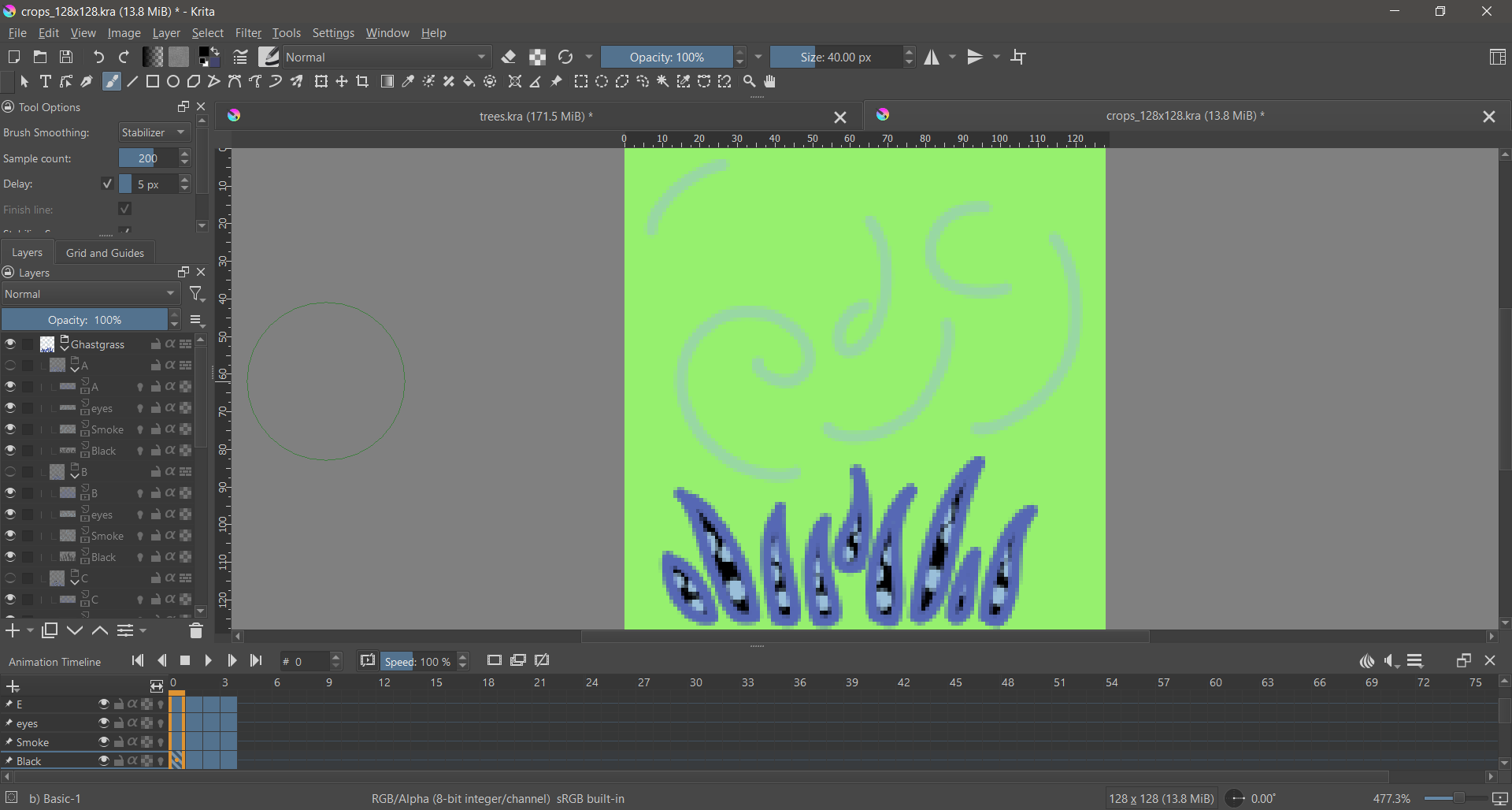Viewport: 1512px width, 810px height.
Task: Open the Filter menu
Action: coord(248,33)
